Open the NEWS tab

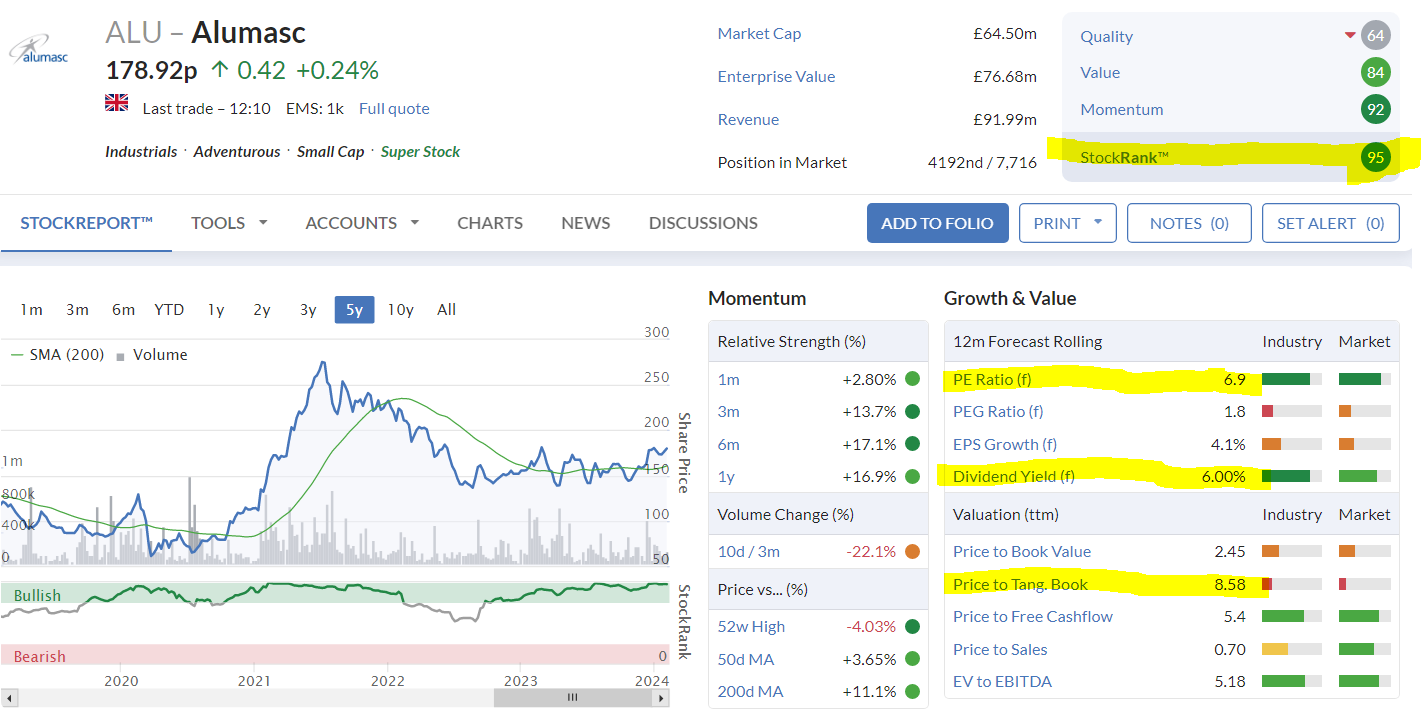(x=586, y=223)
